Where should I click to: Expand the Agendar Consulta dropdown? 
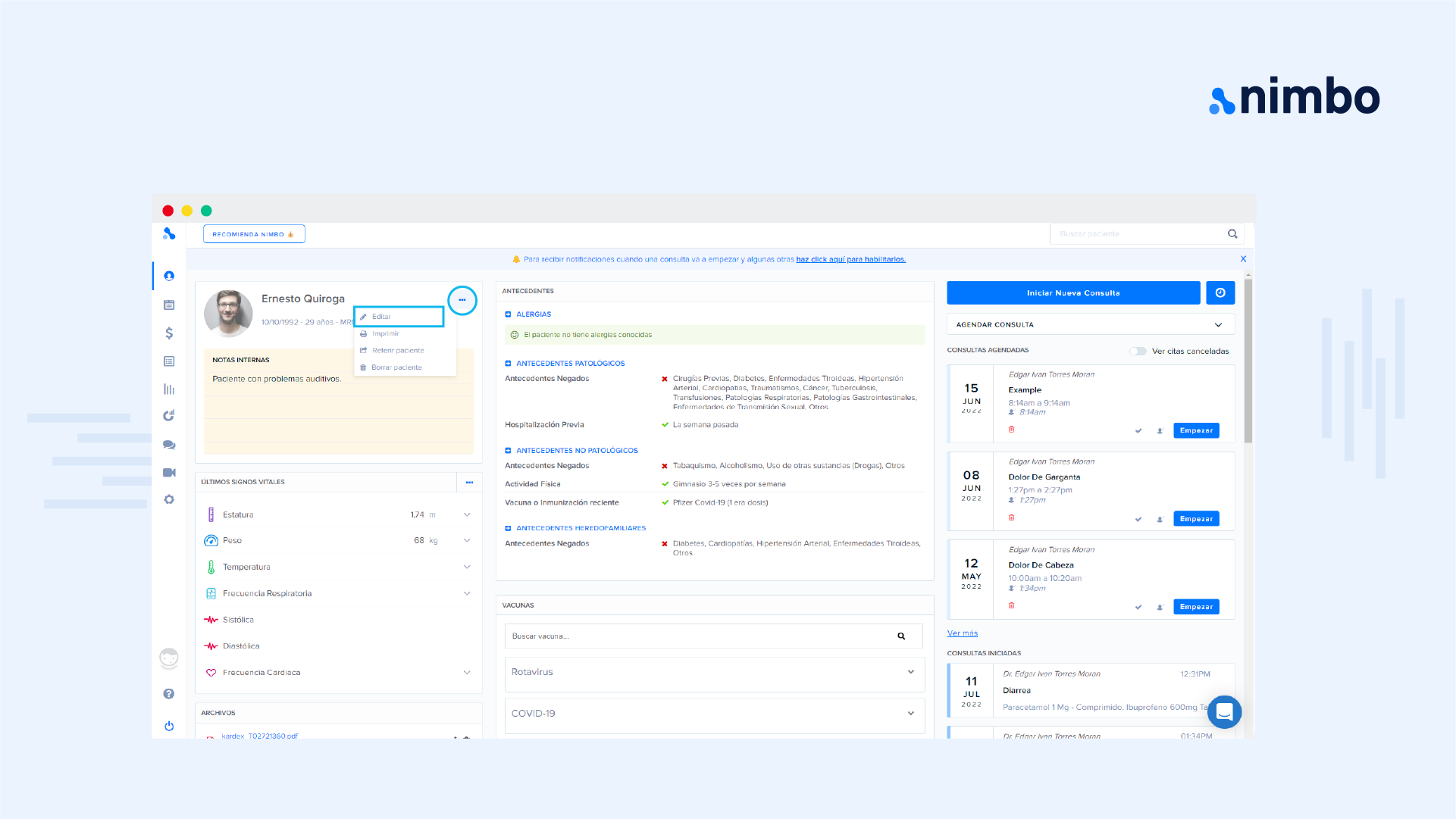tap(1218, 324)
